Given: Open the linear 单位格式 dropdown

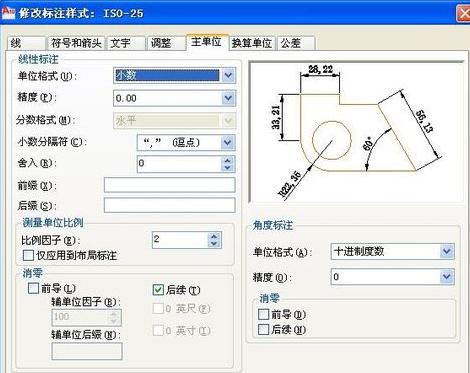Looking at the screenshot, I should point(175,75).
